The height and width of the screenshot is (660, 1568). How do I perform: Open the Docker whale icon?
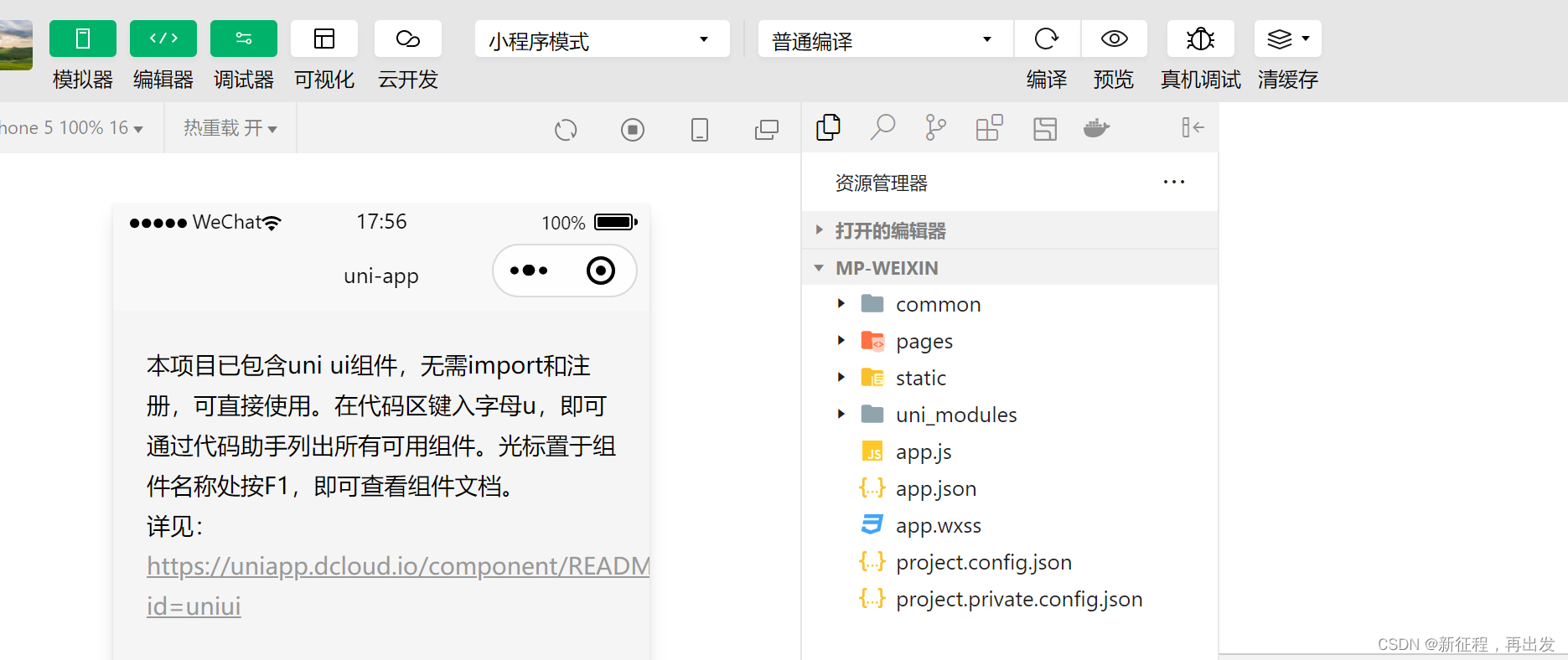tap(1096, 128)
